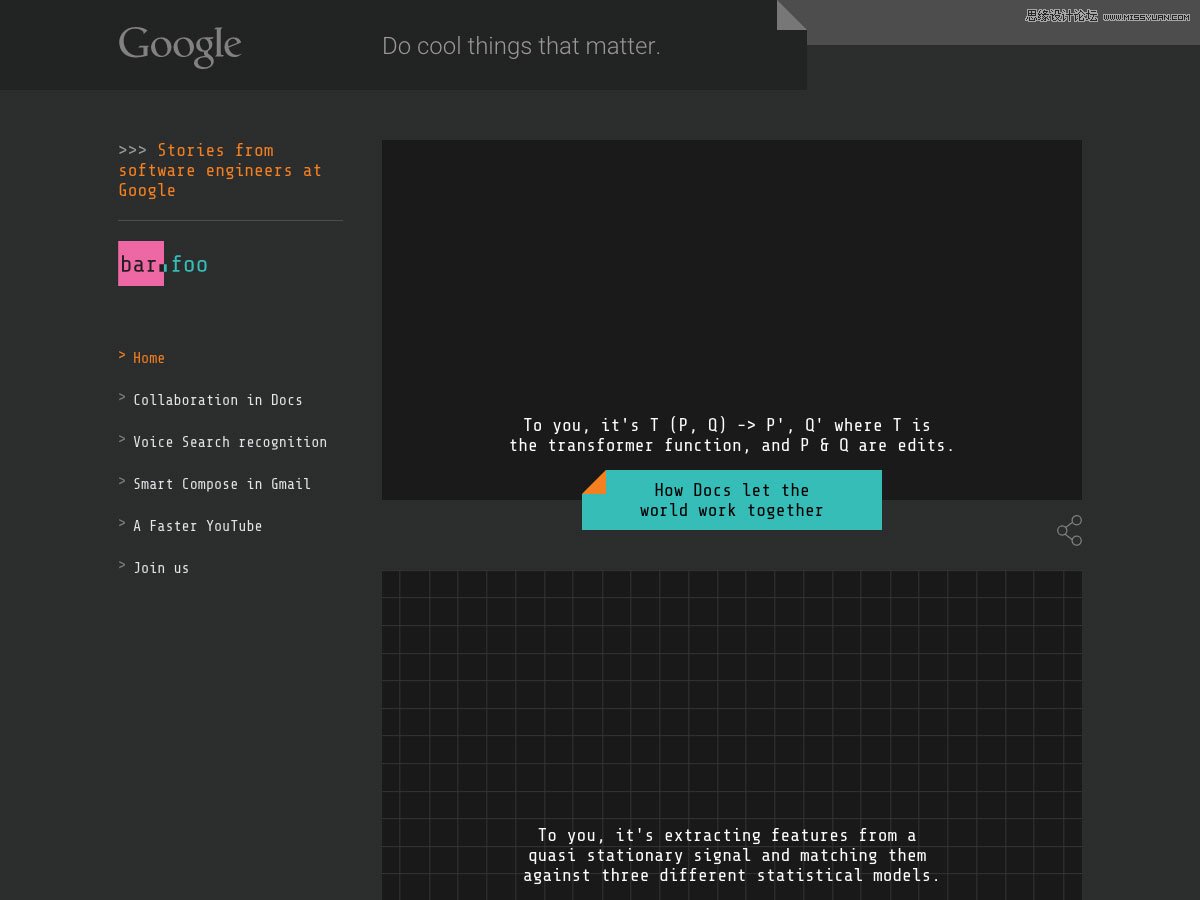Open A Faster YouTube story
The height and width of the screenshot is (900, 1200).
[x=198, y=526]
